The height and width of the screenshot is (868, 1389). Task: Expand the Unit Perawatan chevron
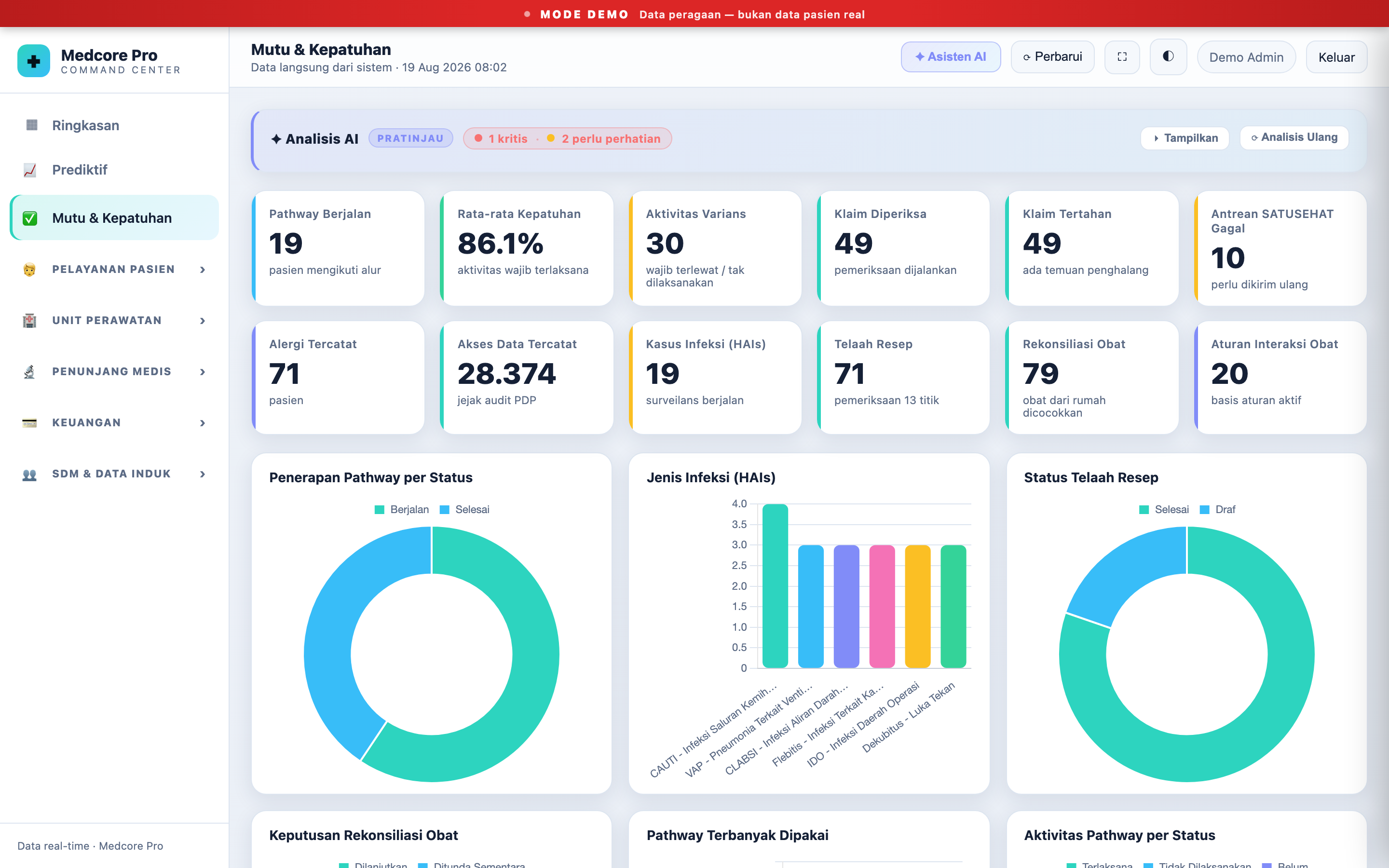coord(203,320)
